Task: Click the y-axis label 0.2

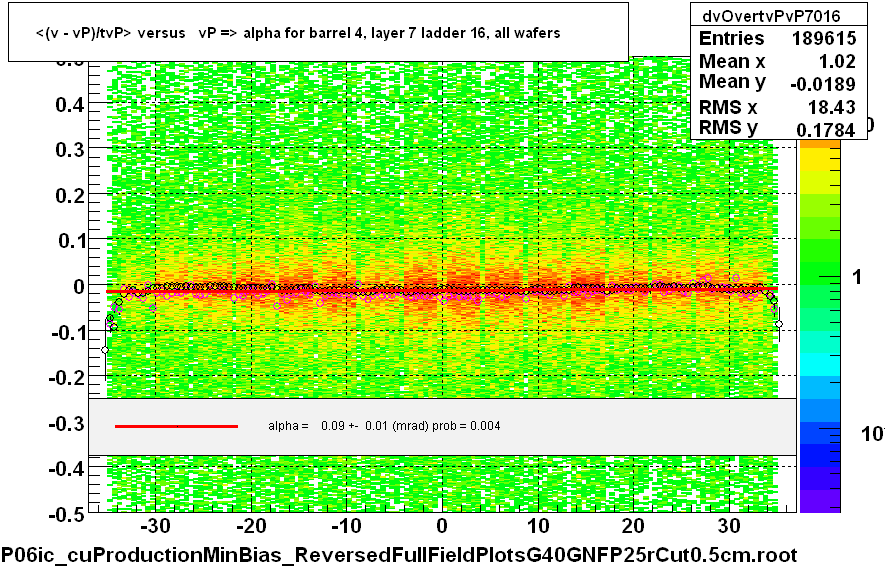Action: point(69,196)
